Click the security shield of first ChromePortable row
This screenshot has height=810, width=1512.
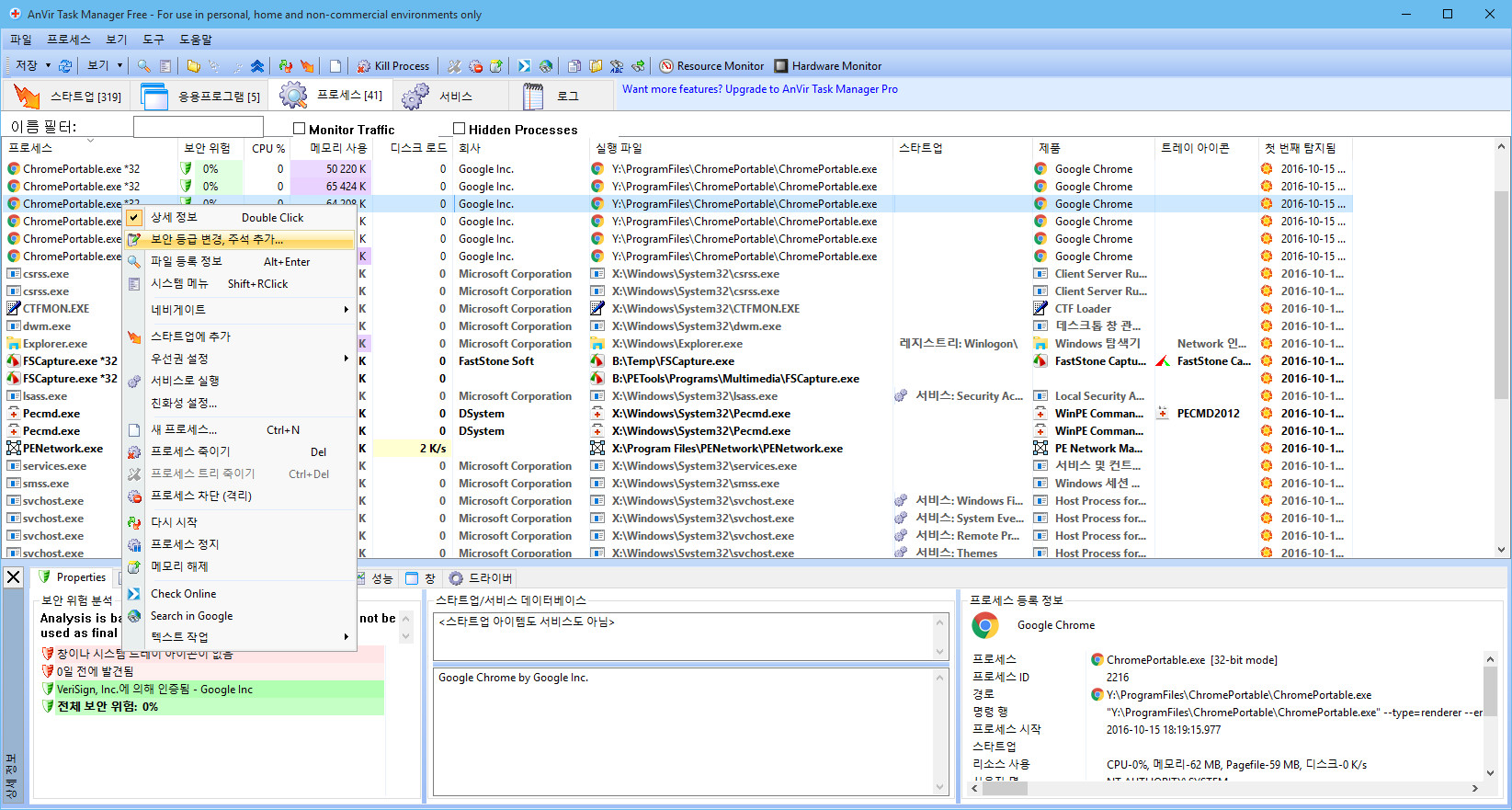click(x=186, y=169)
